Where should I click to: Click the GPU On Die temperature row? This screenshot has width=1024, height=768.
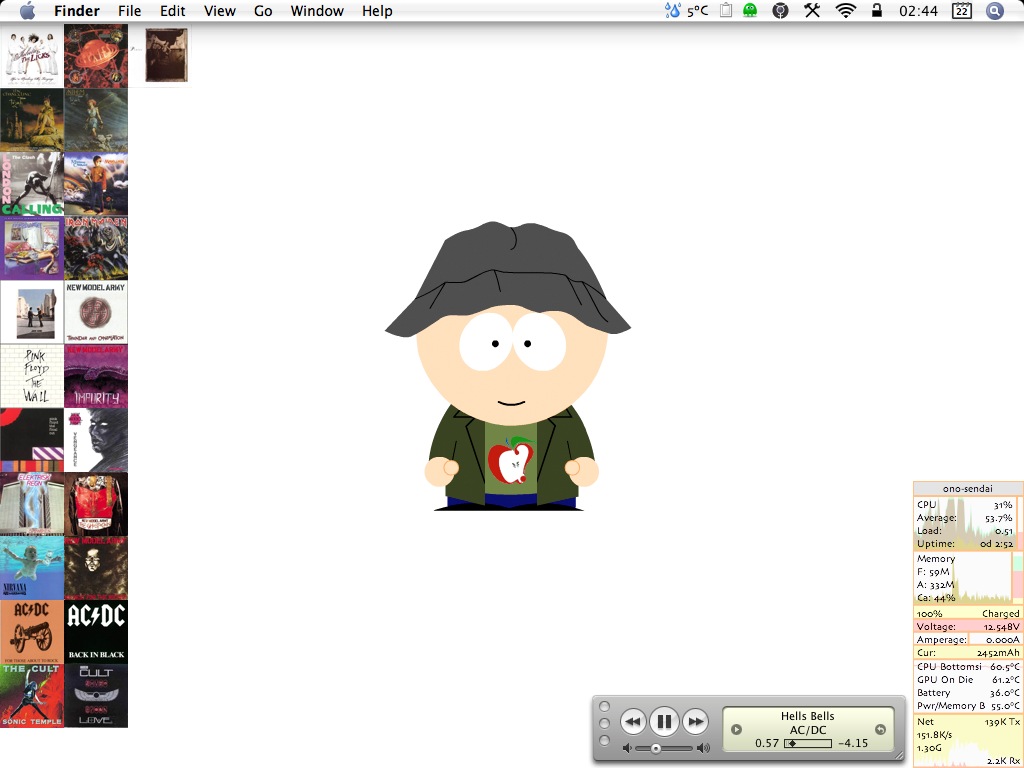(x=968, y=680)
